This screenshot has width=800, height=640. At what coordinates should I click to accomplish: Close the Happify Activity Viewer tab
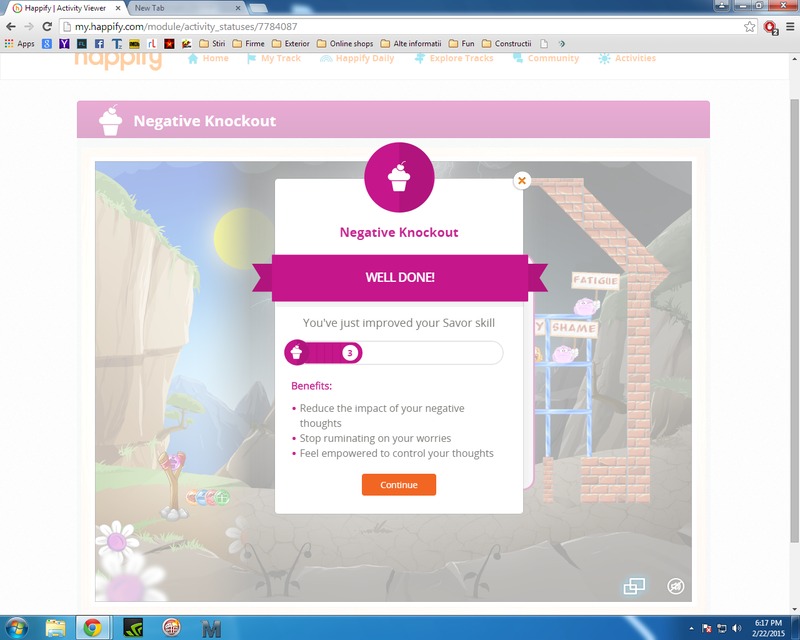[118, 8]
